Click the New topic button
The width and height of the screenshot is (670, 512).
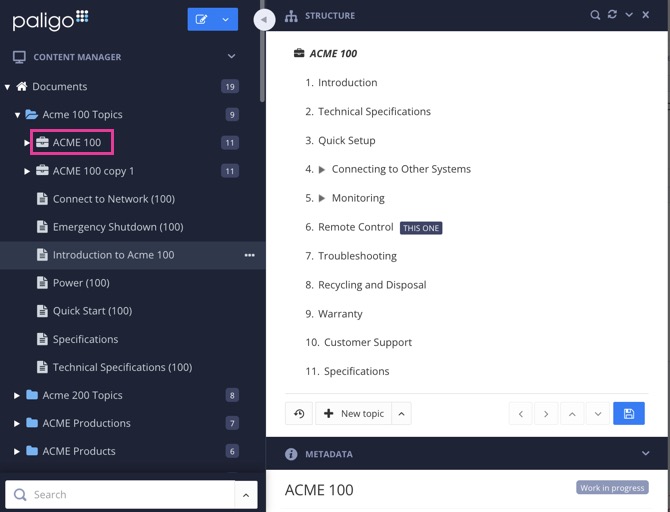pyautogui.click(x=353, y=414)
